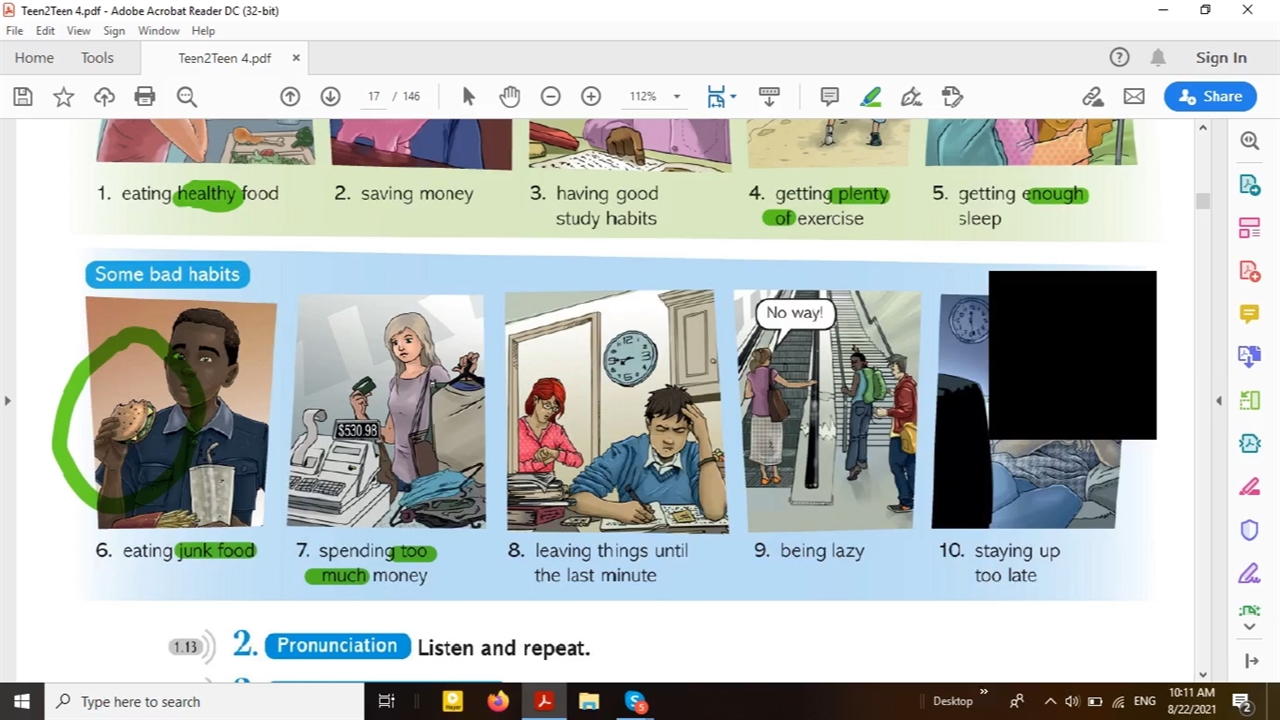Print the document using the printer icon
Image resolution: width=1280 pixels, height=720 pixels.
[x=145, y=97]
